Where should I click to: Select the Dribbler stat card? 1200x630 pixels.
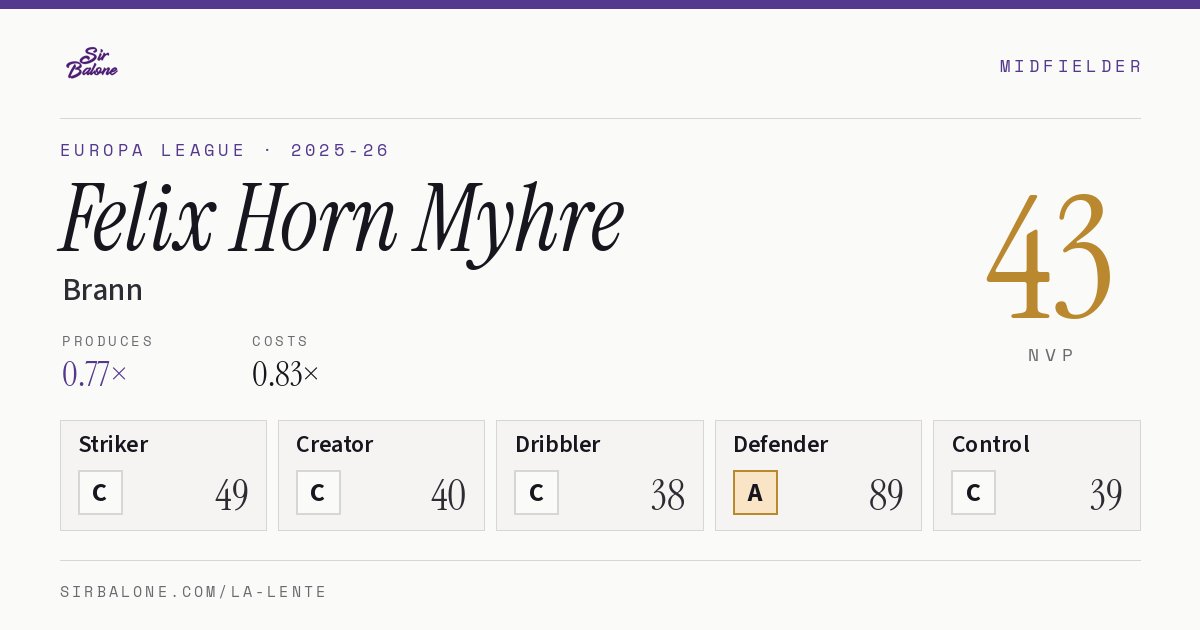[600, 475]
